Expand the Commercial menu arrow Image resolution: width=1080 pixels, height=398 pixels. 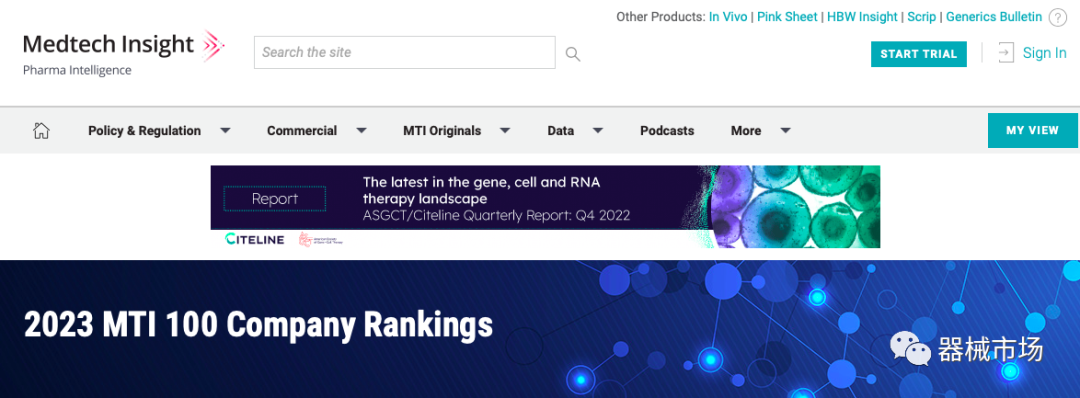point(361,130)
